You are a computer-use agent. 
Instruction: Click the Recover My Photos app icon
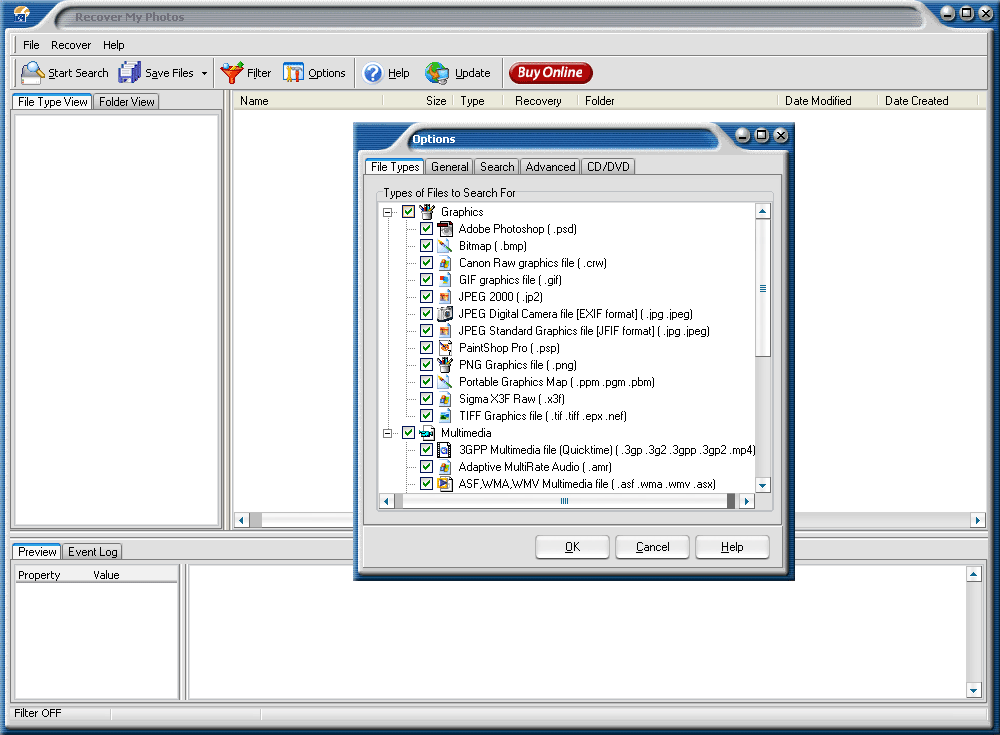pos(22,13)
